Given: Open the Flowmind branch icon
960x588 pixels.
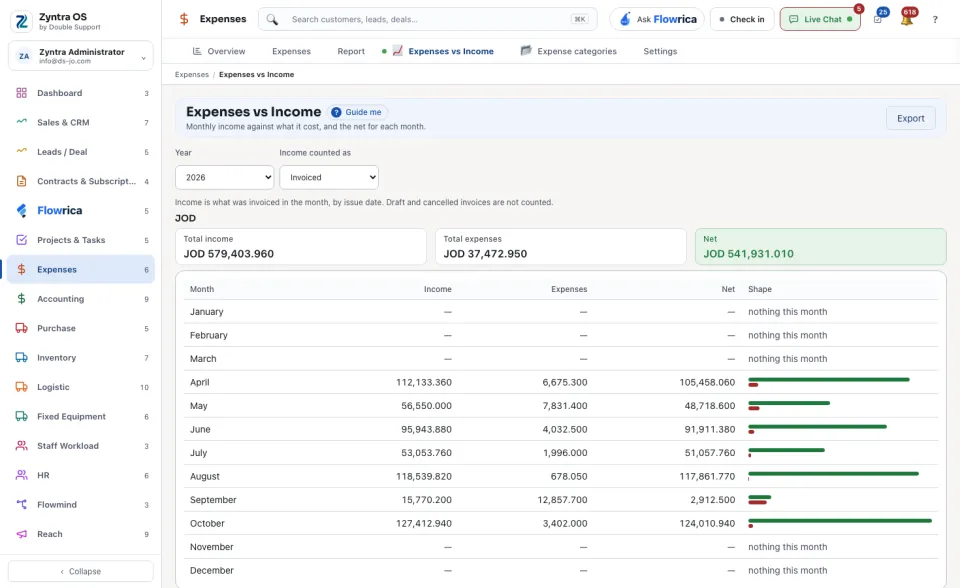Looking at the screenshot, I should 21,505.
